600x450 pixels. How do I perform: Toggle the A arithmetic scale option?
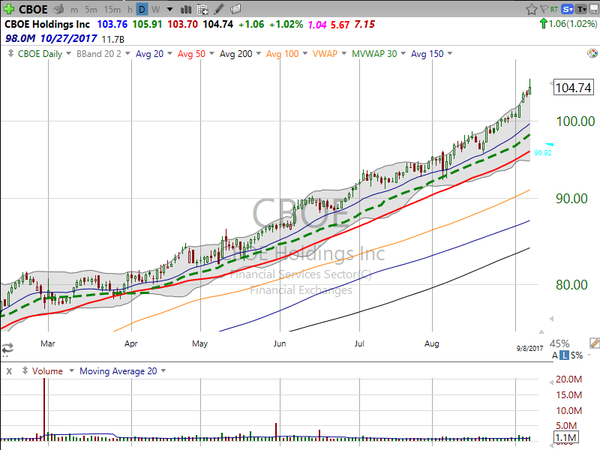555,355
